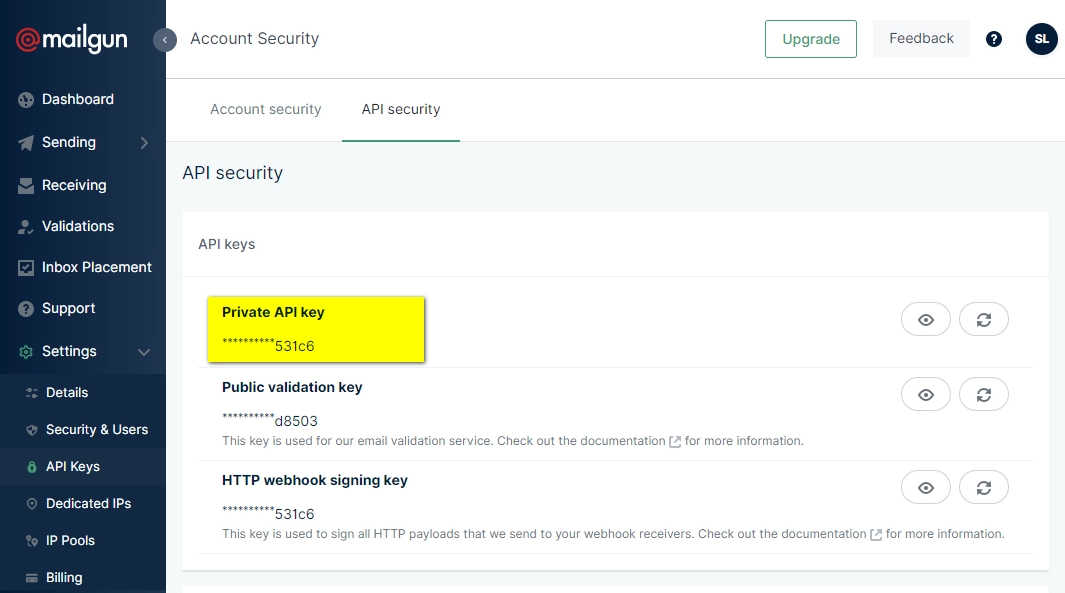Open the Billing settings page

[63, 577]
